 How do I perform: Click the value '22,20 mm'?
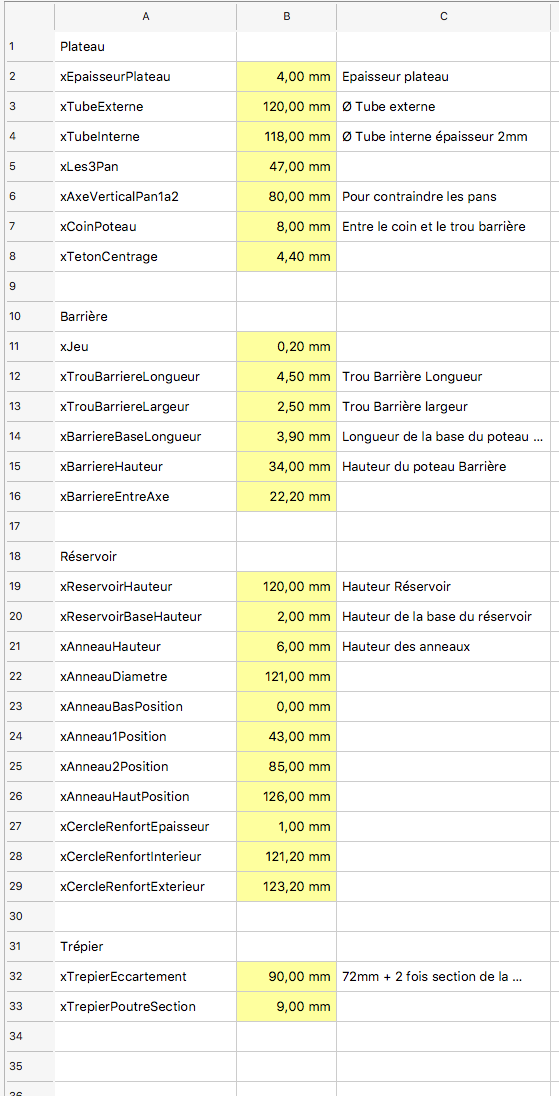coord(286,496)
